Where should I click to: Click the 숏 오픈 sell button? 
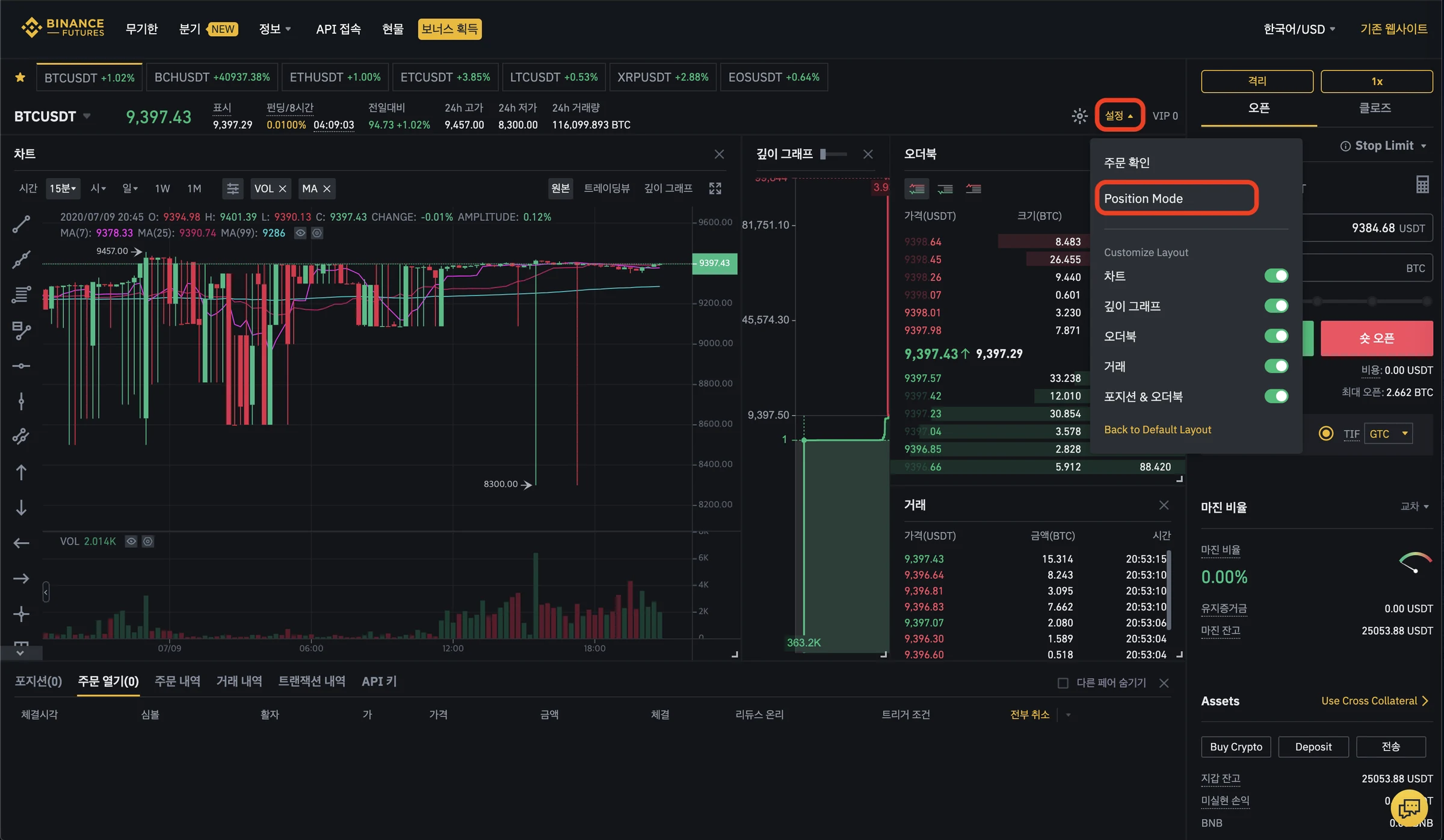1376,338
